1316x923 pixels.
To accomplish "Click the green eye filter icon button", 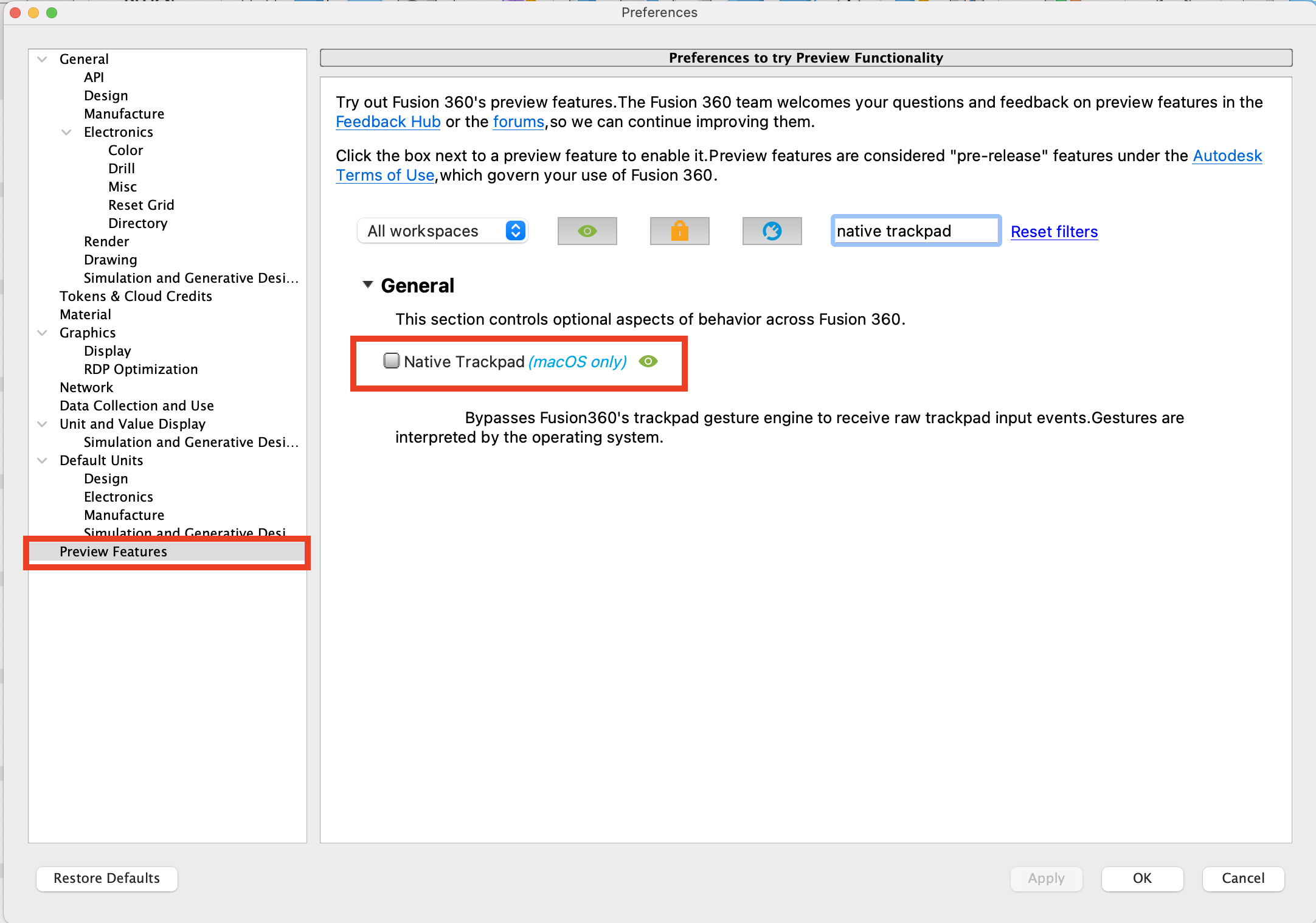I will (x=587, y=231).
